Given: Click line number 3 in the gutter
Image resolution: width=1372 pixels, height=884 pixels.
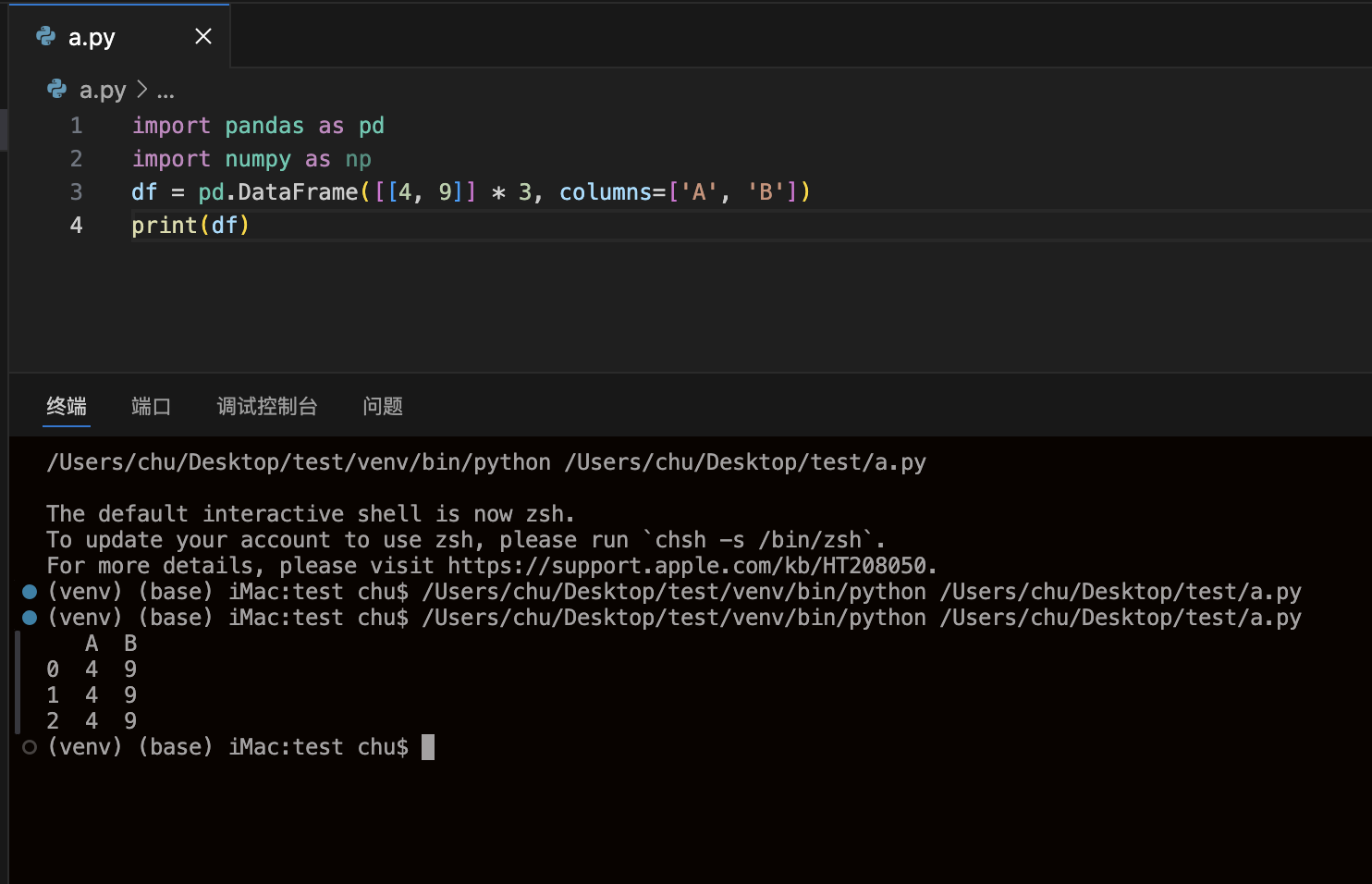Looking at the screenshot, I should [77, 192].
